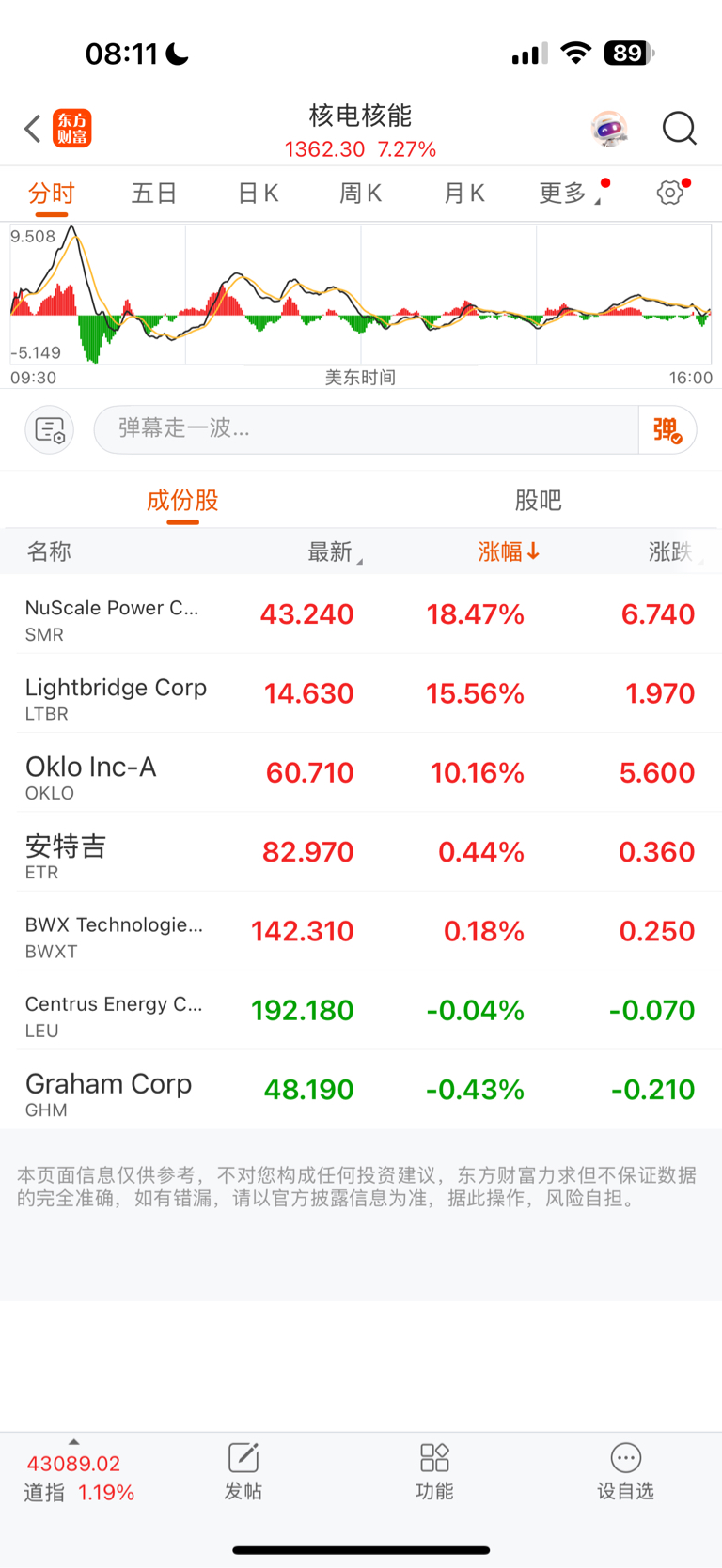Open Oklo Inc-A stock row
Viewport: 722px width, 1568px height.
coord(361,773)
